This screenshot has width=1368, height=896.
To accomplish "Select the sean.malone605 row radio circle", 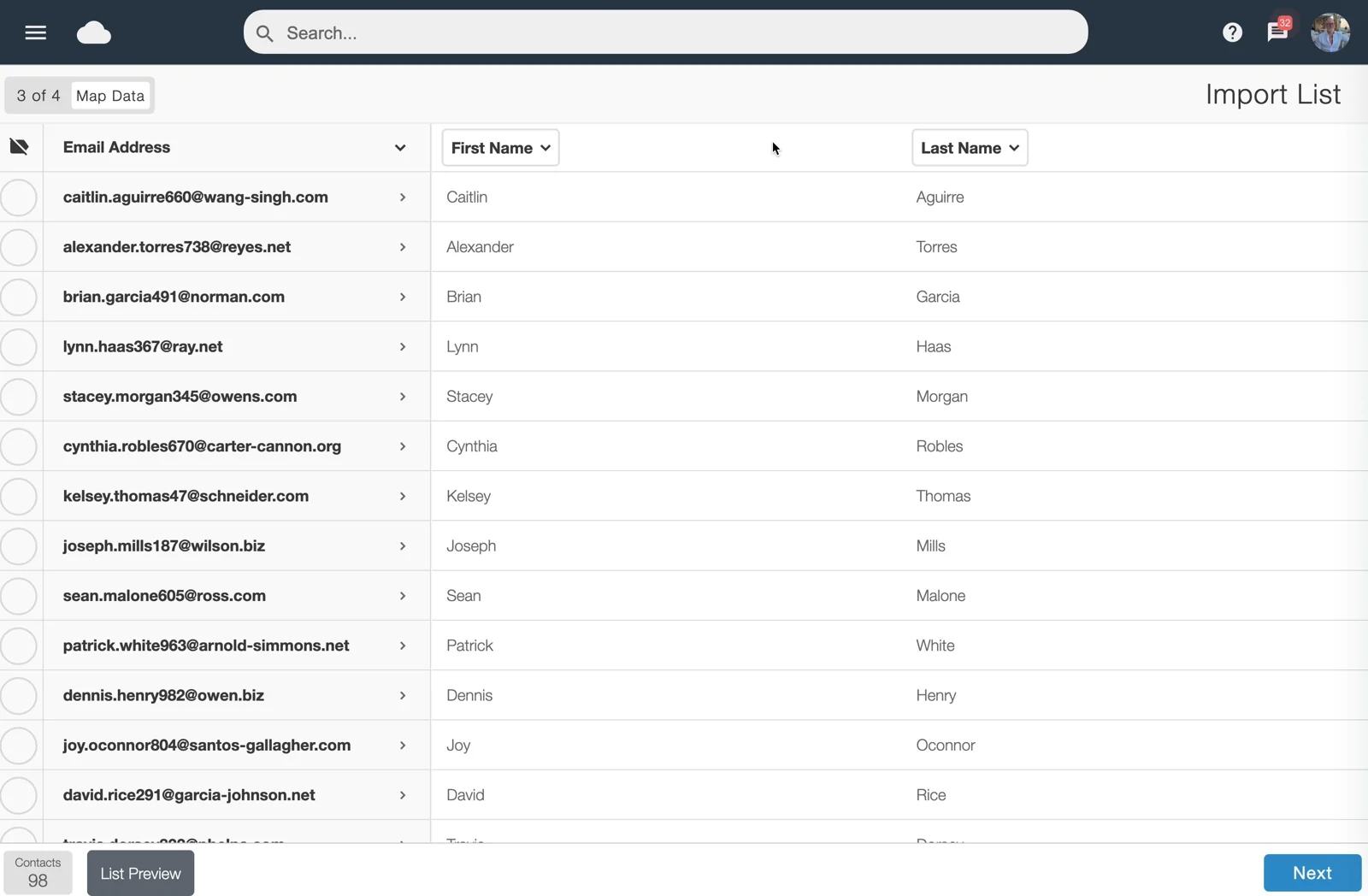I will coord(19,596).
